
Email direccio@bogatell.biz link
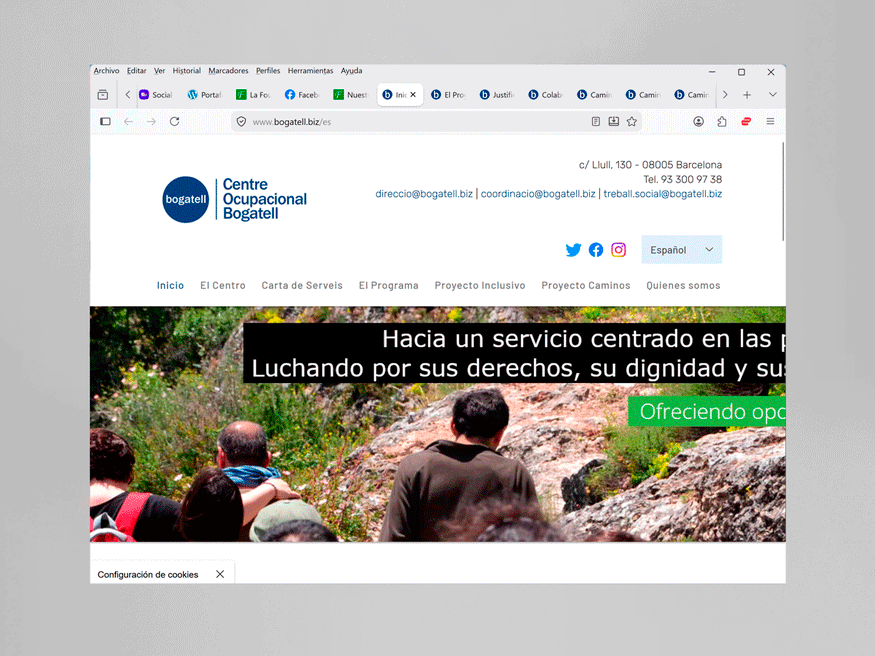(x=424, y=194)
